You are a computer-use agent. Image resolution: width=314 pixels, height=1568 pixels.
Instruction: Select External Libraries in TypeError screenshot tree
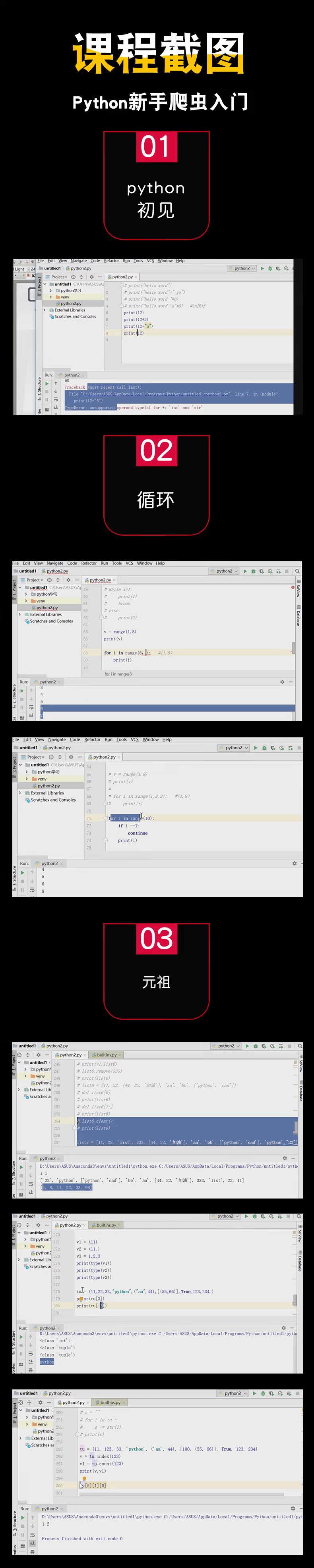coord(70,310)
